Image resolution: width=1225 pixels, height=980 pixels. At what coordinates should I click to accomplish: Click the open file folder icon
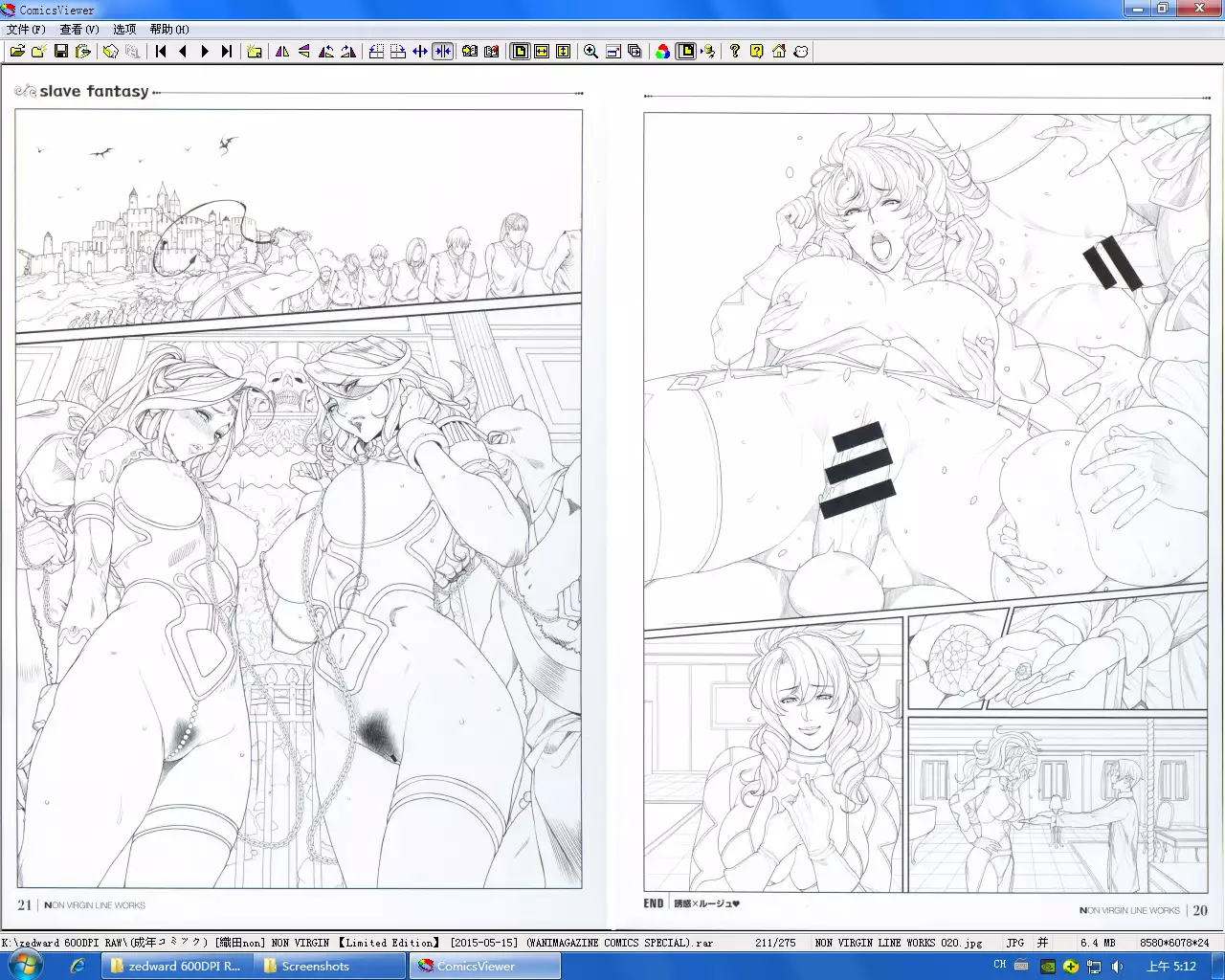(x=16, y=52)
